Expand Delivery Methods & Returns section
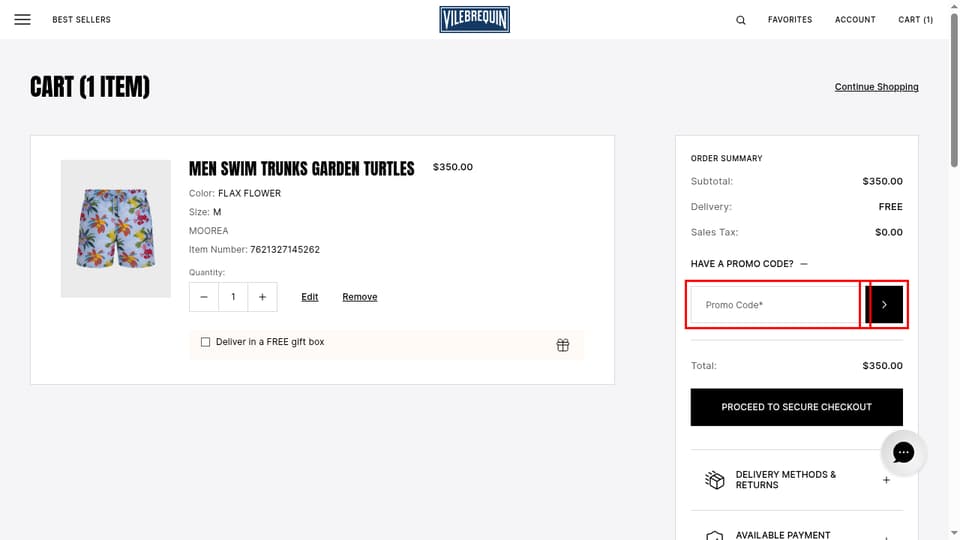The width and height of the screenshot is (960, 540). (886, 480)
